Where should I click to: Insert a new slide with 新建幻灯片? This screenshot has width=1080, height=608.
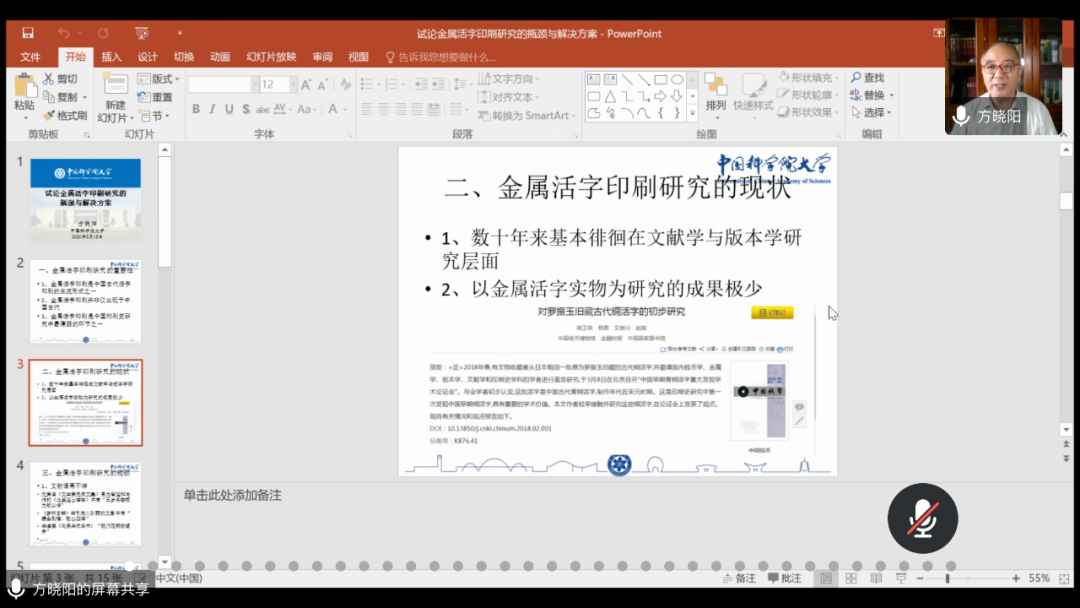click(115, 97)
